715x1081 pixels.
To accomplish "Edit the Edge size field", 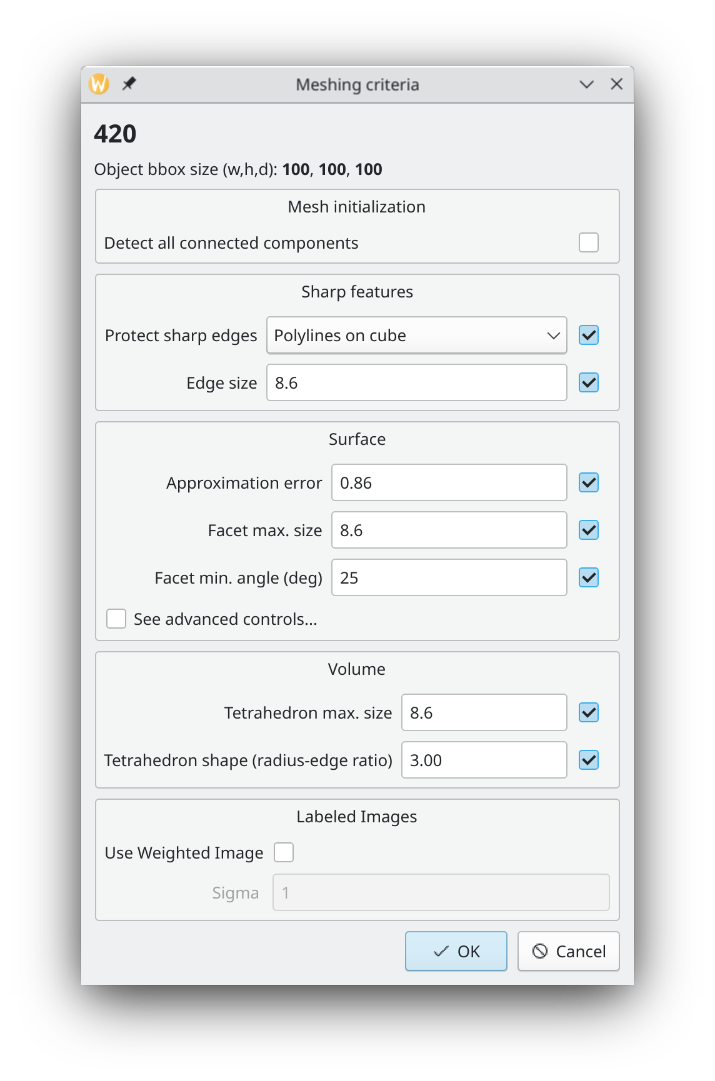I will (x=416, y=383).
